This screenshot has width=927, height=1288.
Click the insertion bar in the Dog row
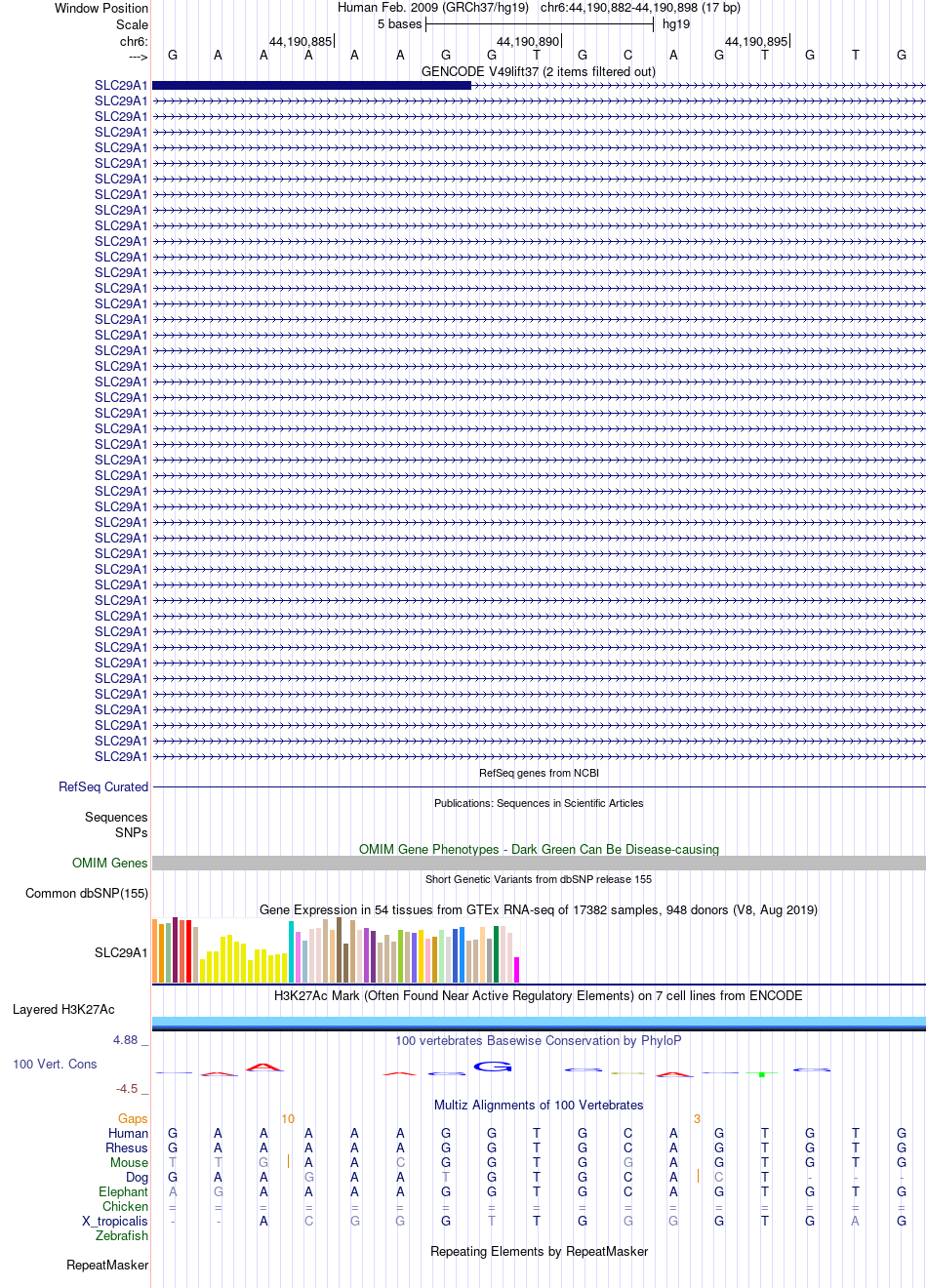(x=698, y=1176)
